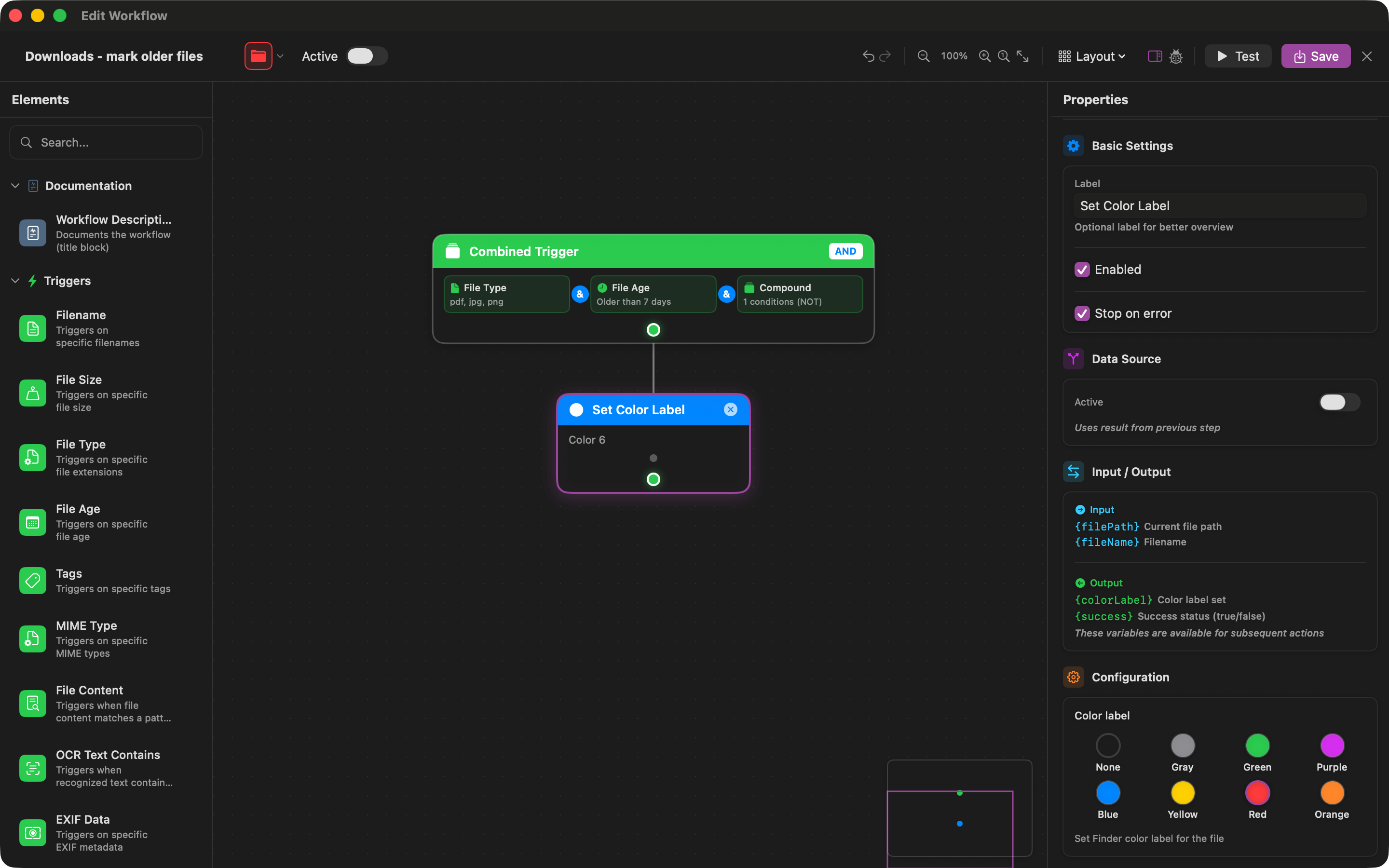This screenshot has width=1389, height=868.
Task: Select the File Size trigger icon
Action: click(x=33, y=393)
